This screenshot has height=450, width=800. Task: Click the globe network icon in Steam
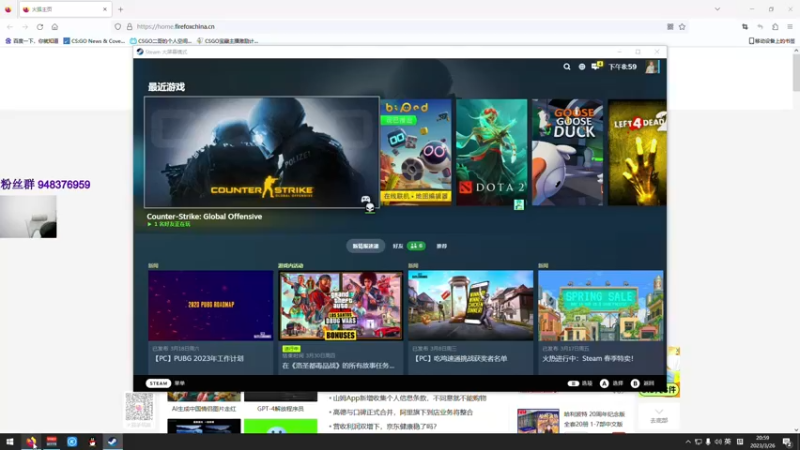coord(582,67)
